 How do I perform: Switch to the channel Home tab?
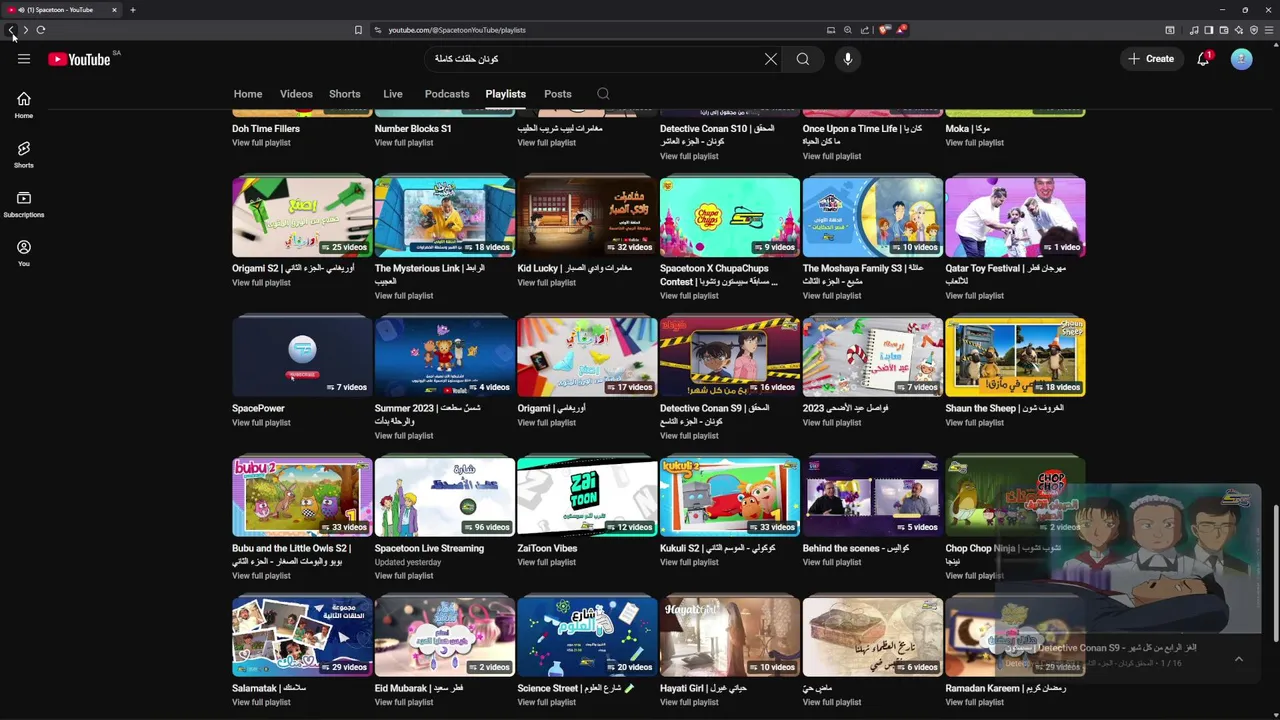click(248, 94)
